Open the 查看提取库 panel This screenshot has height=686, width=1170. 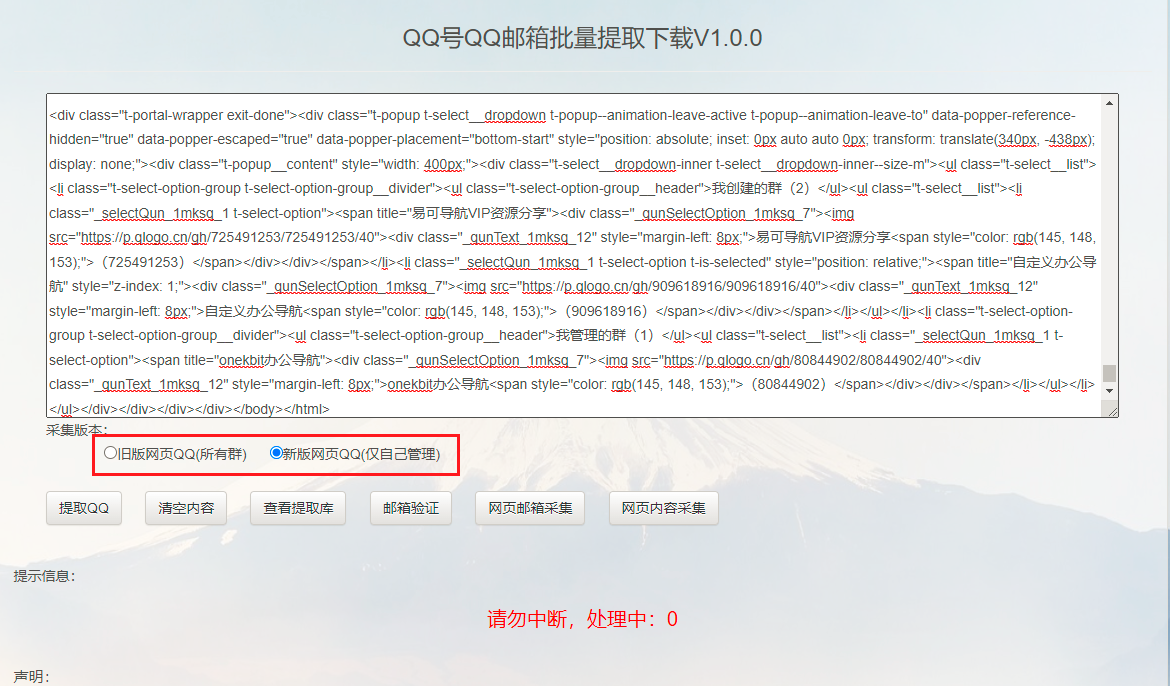click(297, 508)
